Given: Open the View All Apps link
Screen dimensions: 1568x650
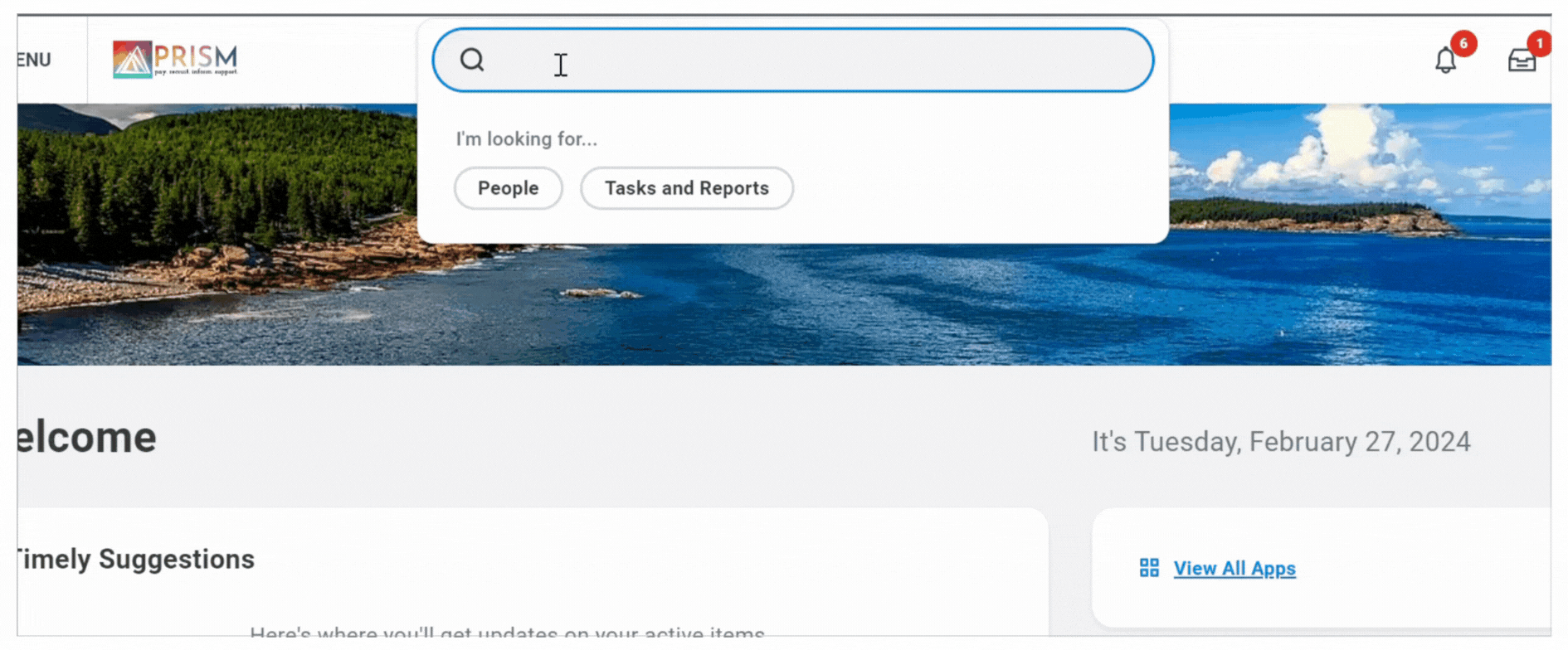Looking at the screenshot, I should 1234,568.
